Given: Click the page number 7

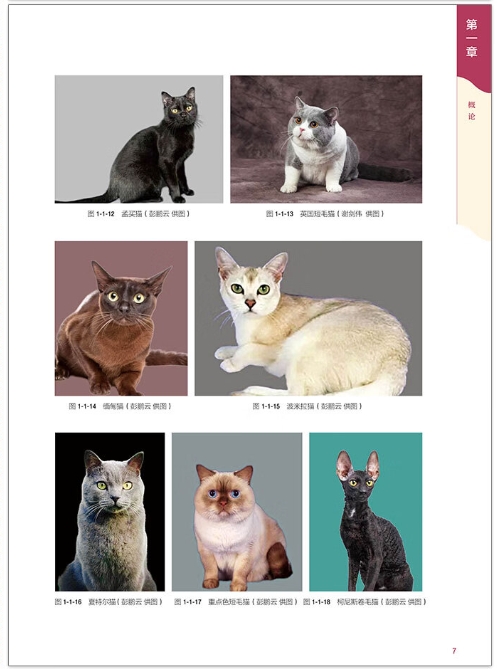Looking at the screenshot, I should point(454,651).
